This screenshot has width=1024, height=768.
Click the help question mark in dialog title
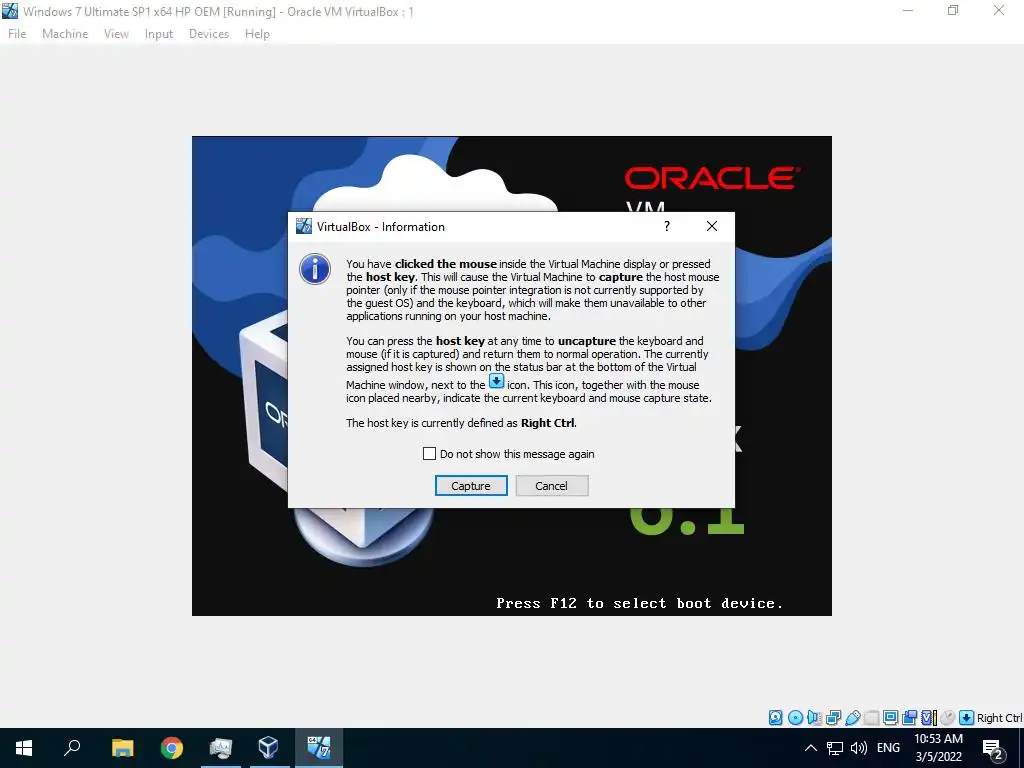coord(667,226)
